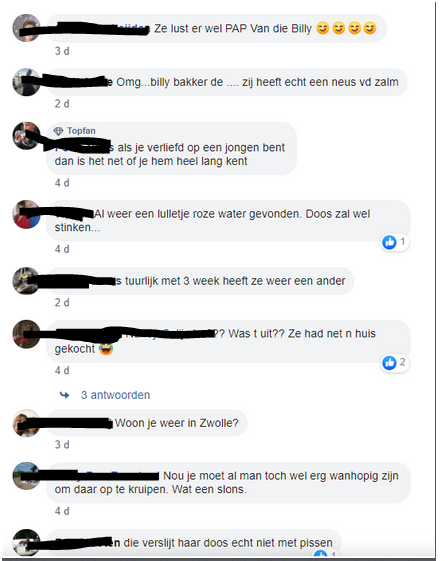Click Topfan diamond badge icon
Screen dimensions: 445x561
pos(58,131)
